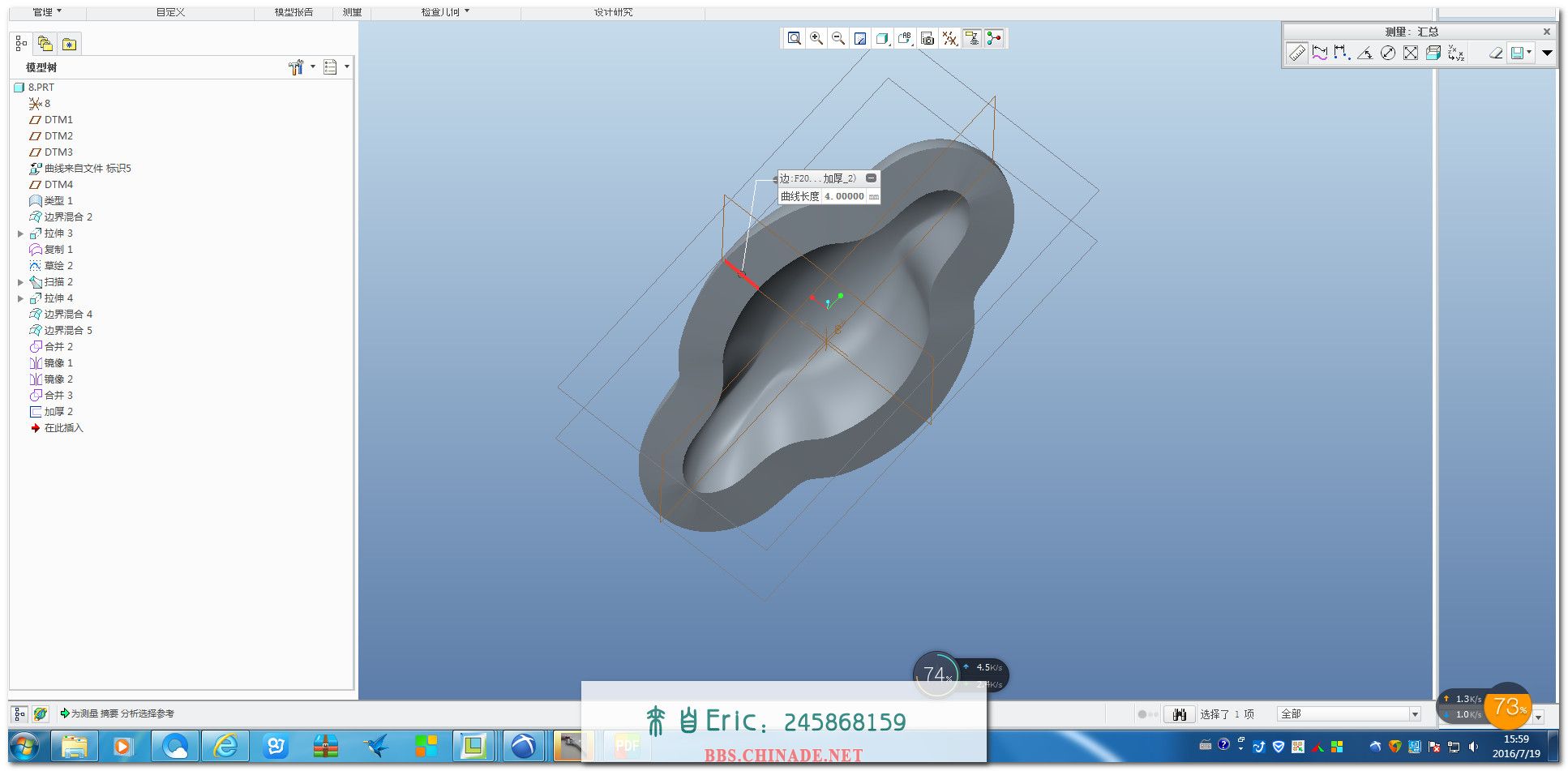Viewport: 1568px width, 771px height.
Task: Open the selection filter 全部 dropdown
Action: pyautogui.click(x=1415, y=714)
